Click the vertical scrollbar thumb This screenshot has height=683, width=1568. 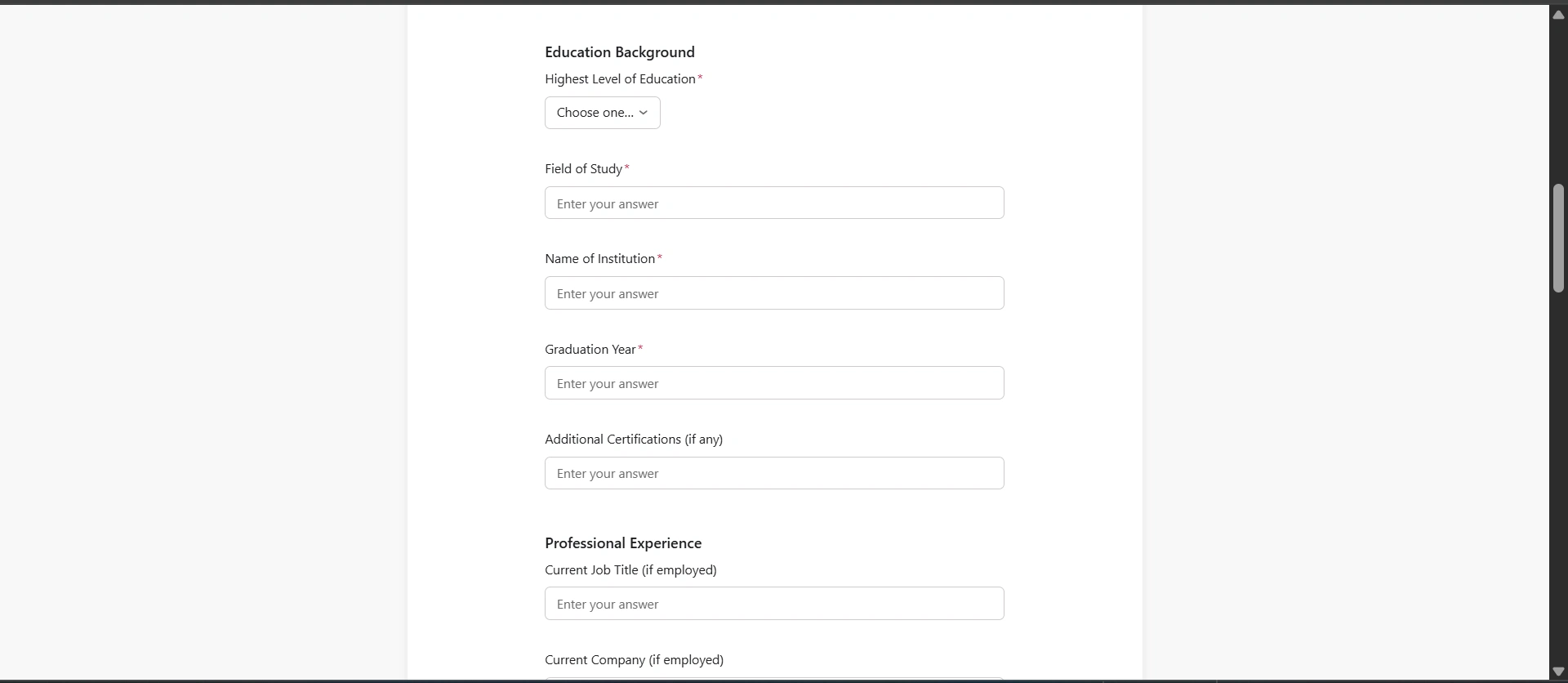coord(1558,238)
